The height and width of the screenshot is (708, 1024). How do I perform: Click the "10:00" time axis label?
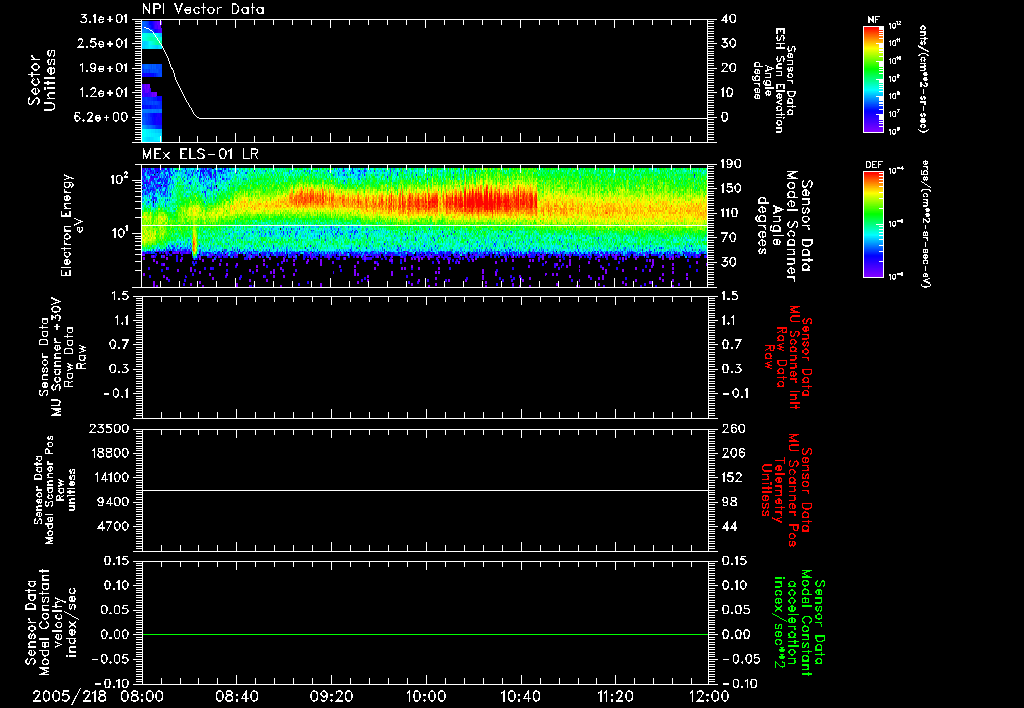pos(425,696)
